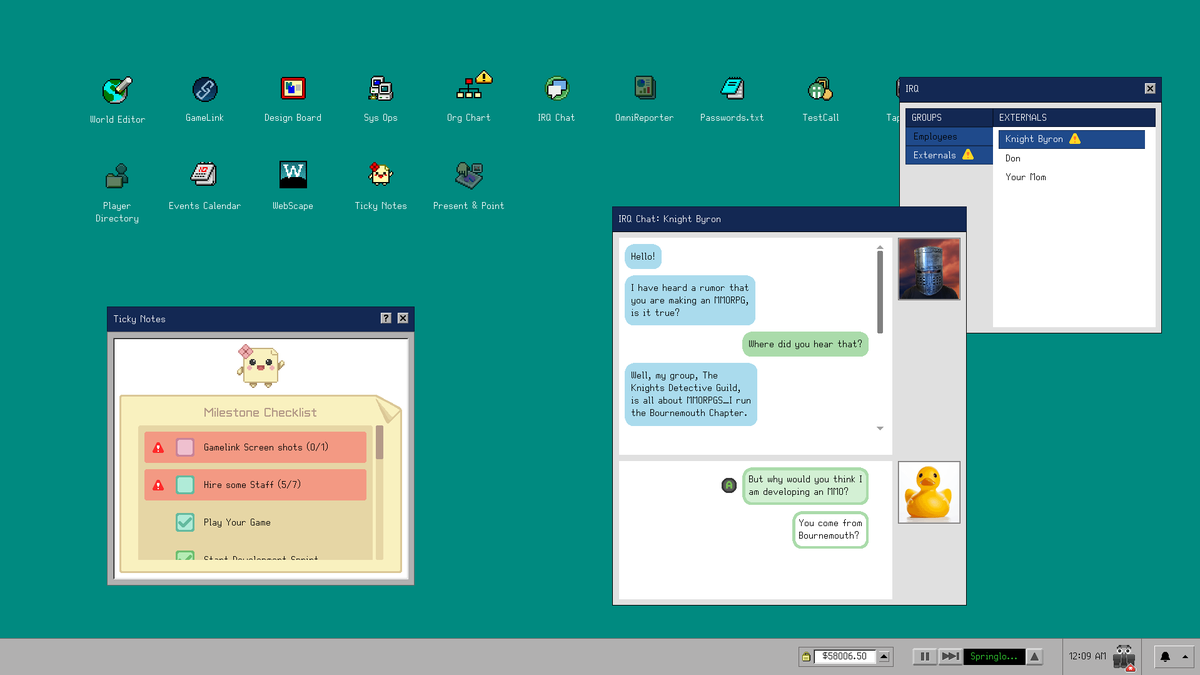This screenshot has width=1200, height=675.
Task: Open the notifications bell dropdown
Action: coord(1176,656)
